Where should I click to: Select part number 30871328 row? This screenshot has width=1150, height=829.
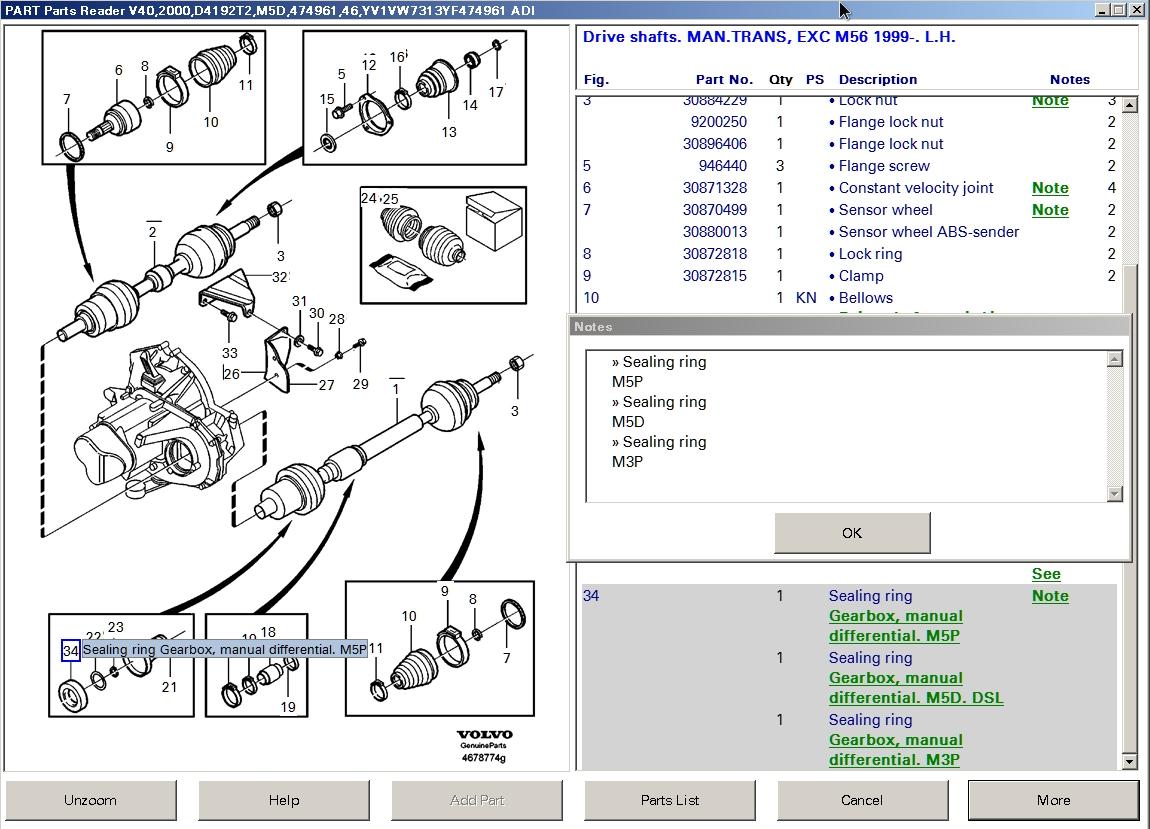point(849,188)
